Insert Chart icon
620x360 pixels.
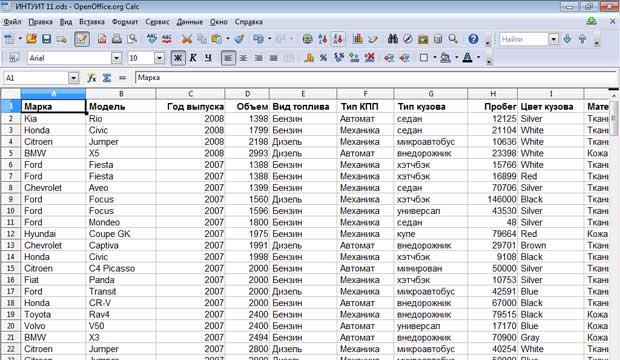pyautogui.click(x=358, y=39)
